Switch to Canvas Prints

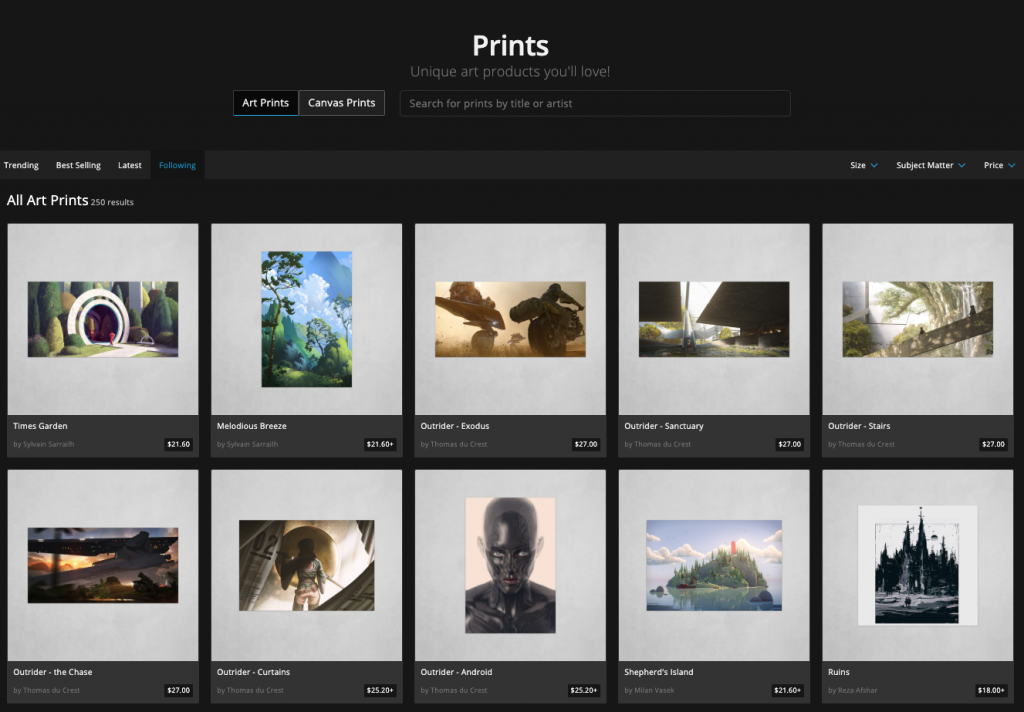(341, 103)
